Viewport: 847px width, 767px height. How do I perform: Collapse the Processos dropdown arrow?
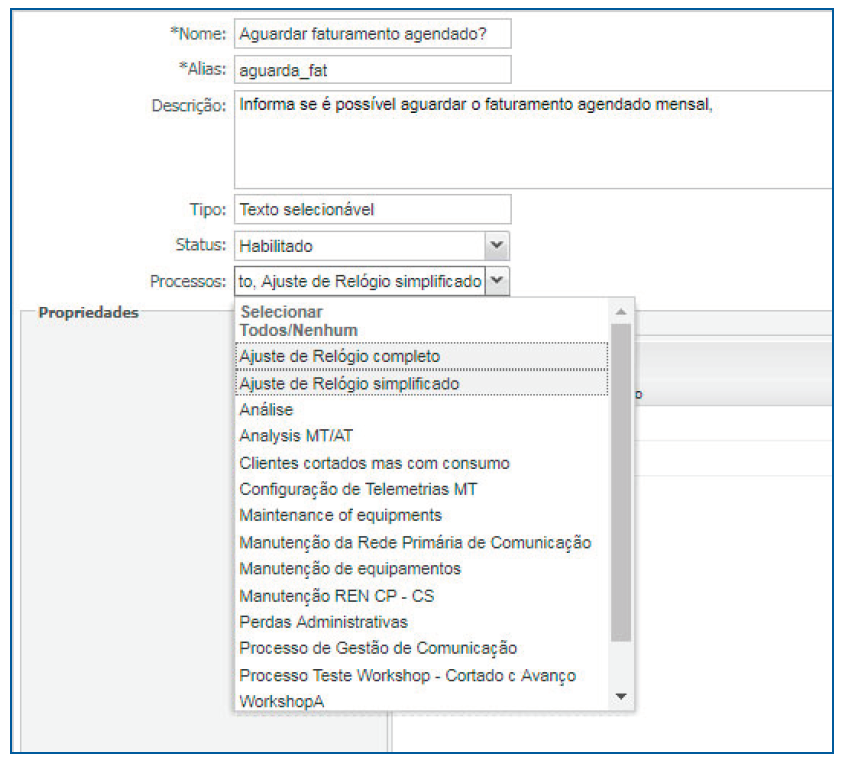pyautogui.click(x=497, y=282)
